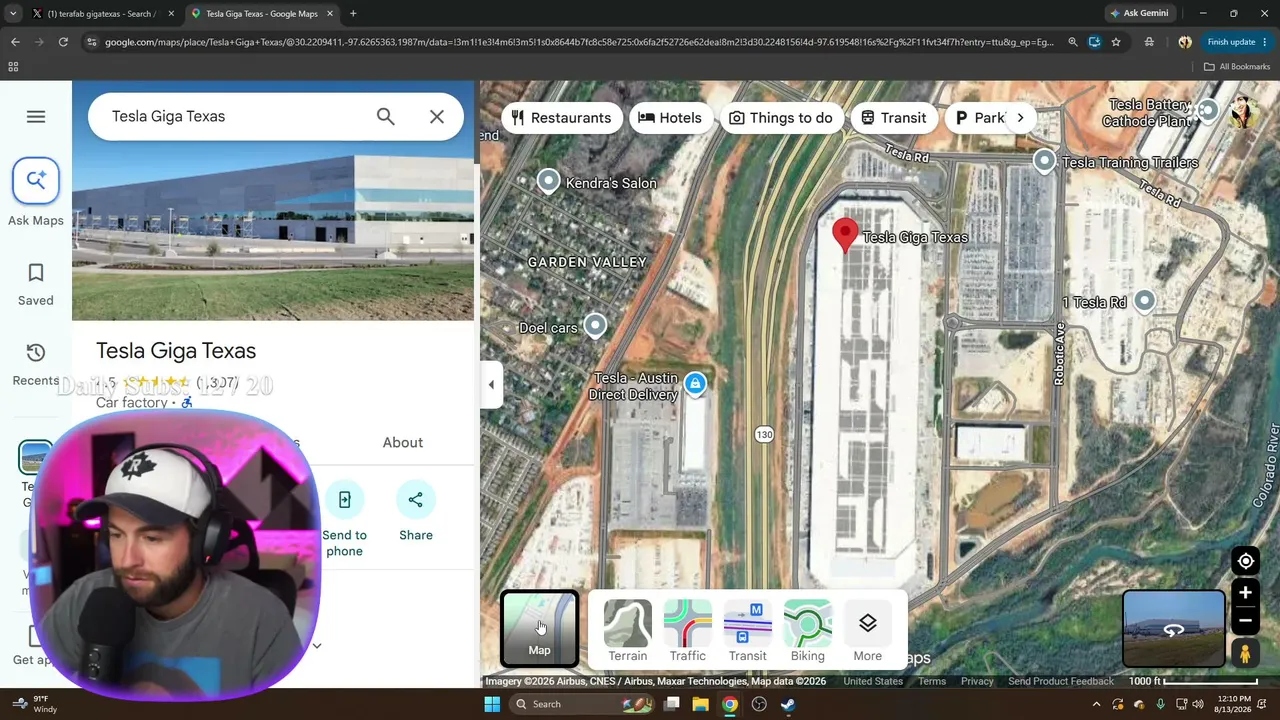This screenshot has height=720, width=1280.
Task: Open the All Bookmarks folder
Action: 1237,67
